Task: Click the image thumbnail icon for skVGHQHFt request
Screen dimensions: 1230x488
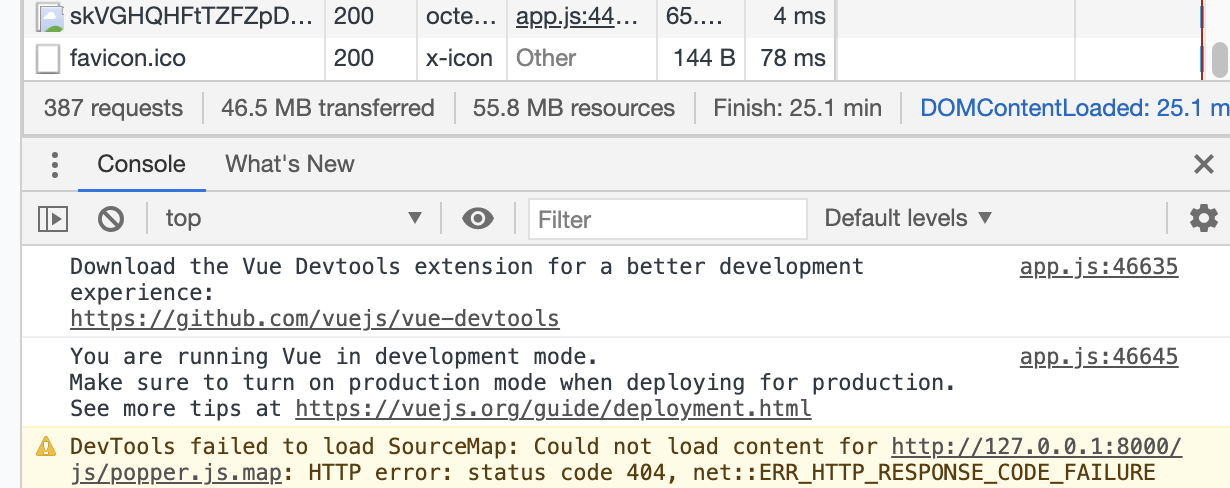Action: pyautogui.click(x=48, y=16)
